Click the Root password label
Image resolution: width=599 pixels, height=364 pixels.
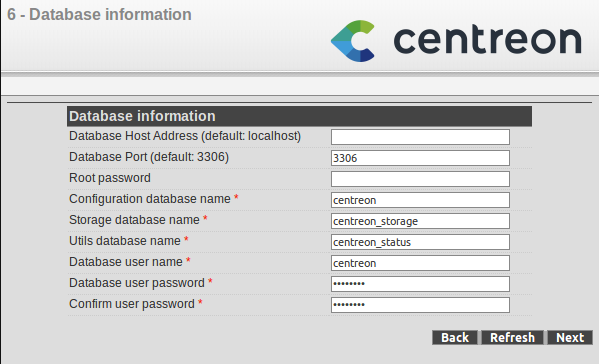coord(110,178)
